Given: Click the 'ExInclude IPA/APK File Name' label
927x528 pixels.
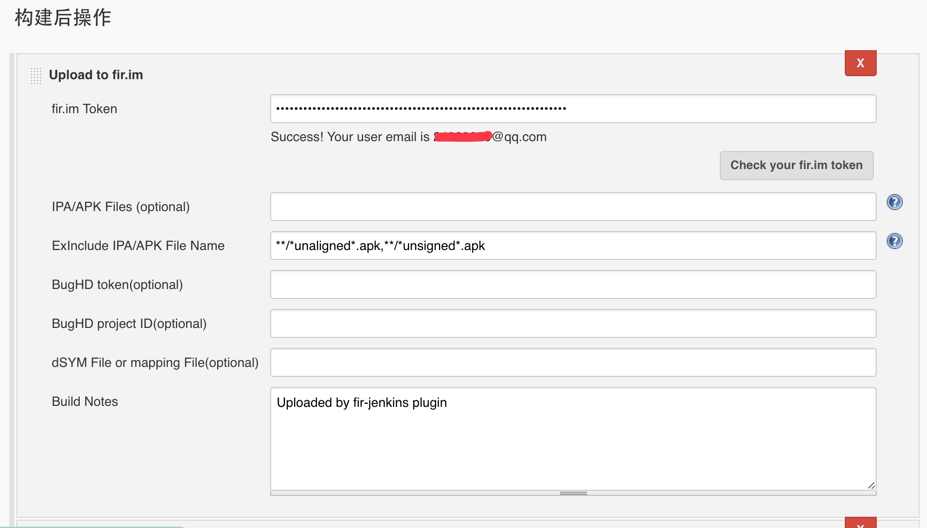Looking at the screenshot, I should [138, 246].
